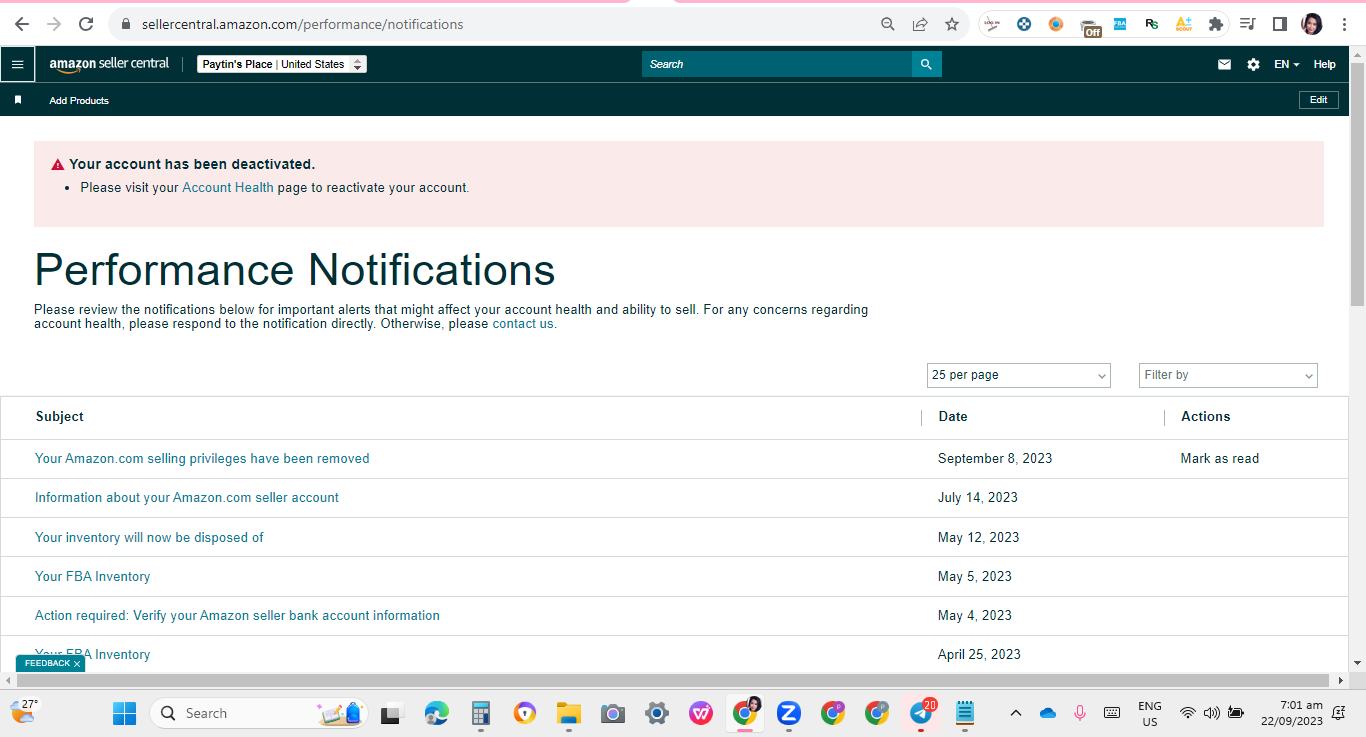Screen dimensions: 1366x737
Task: Open the FBA calculator extension
Action: coord(1120,24)
